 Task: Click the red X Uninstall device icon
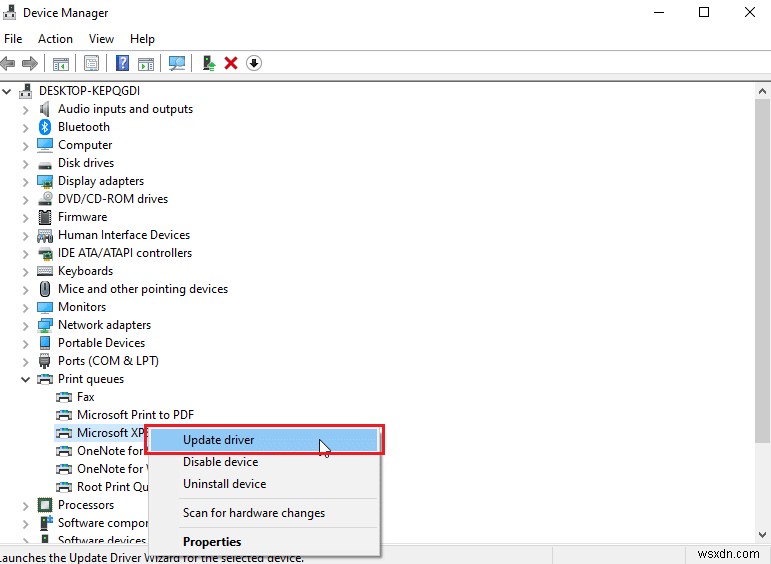point(231,63)
